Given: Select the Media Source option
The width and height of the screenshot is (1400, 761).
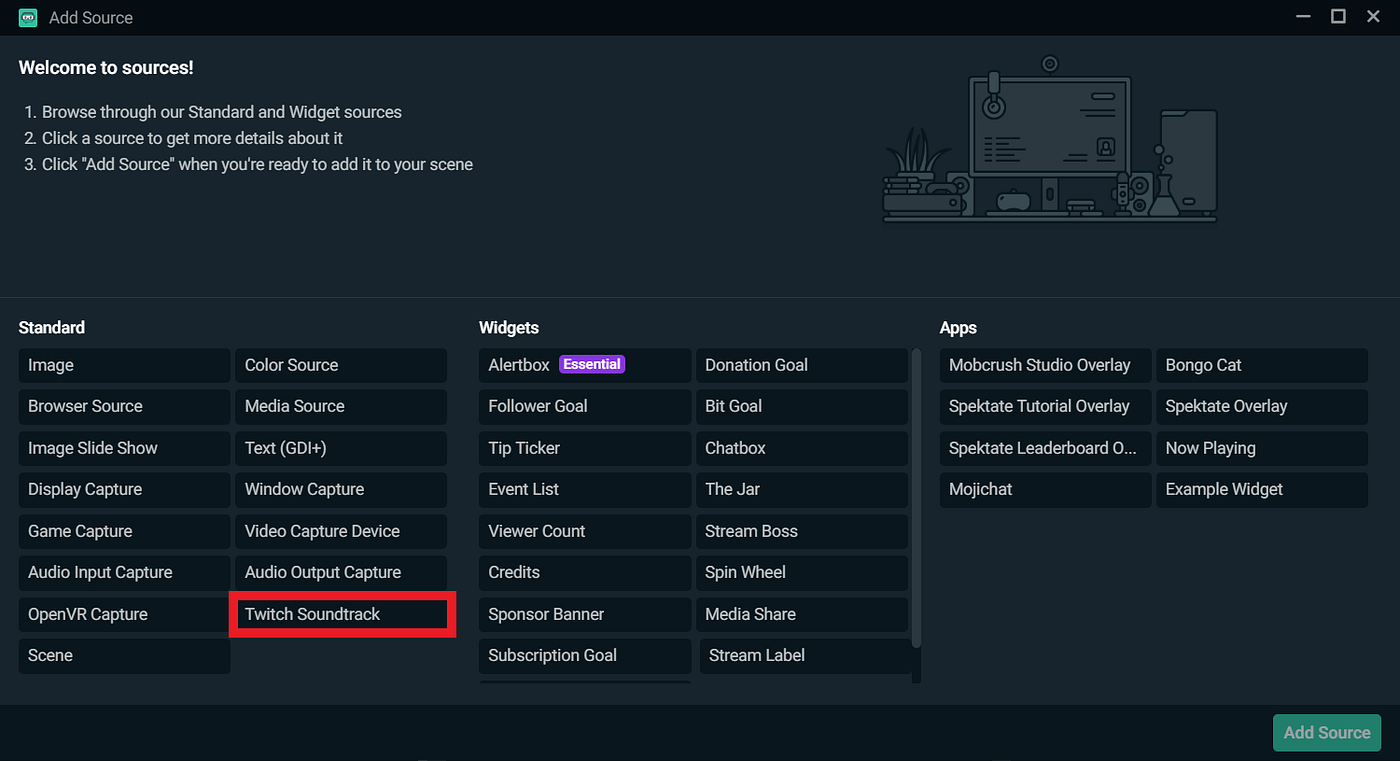Looking at the screenshot, I should [x=341, y=406].
